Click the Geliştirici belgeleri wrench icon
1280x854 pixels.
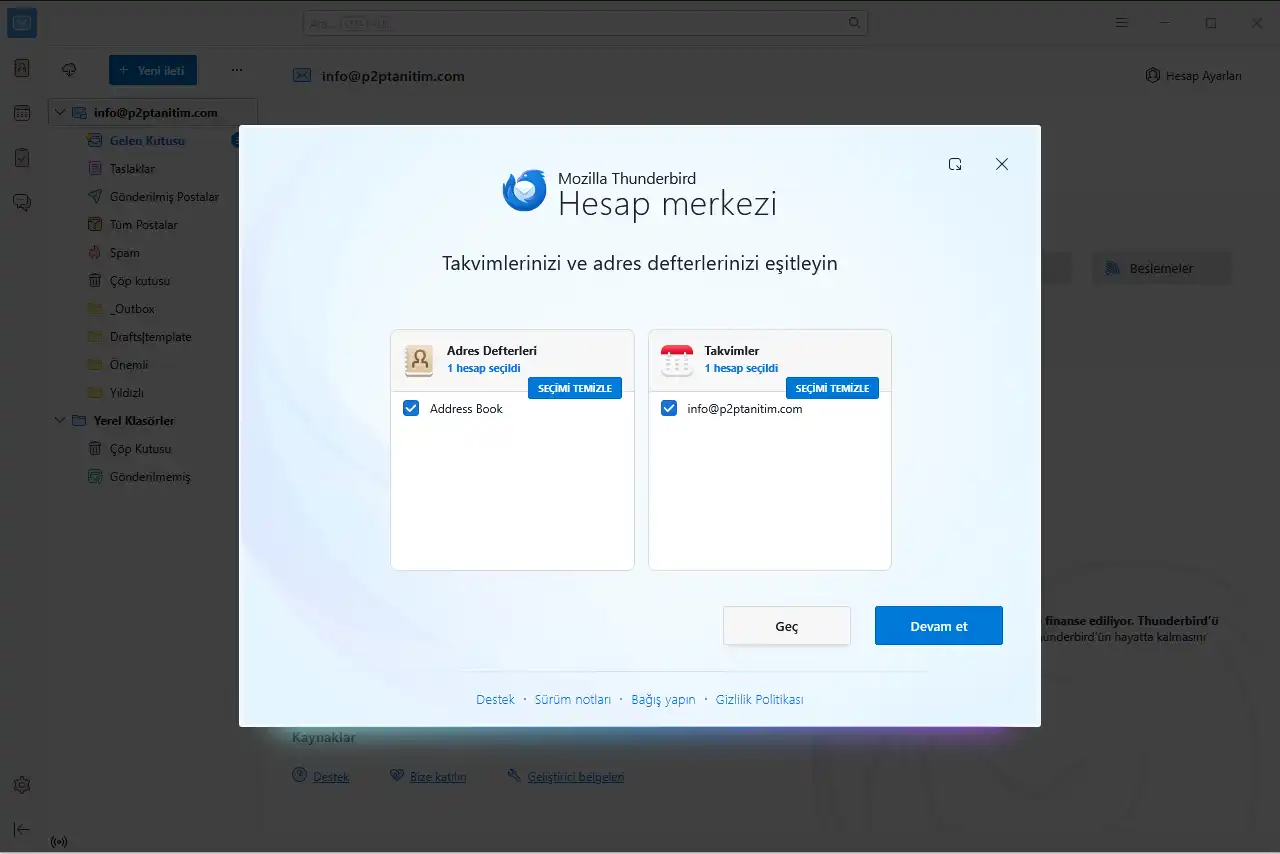(514, 776)
